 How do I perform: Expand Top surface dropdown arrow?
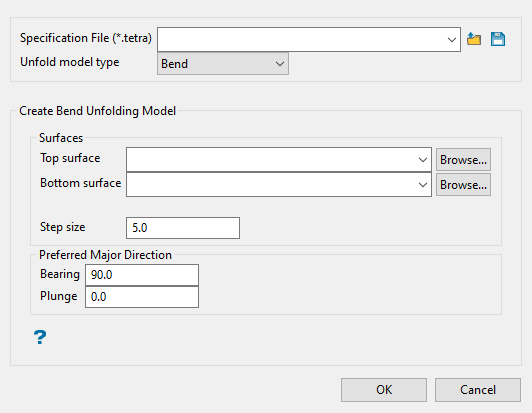point(423,159)
